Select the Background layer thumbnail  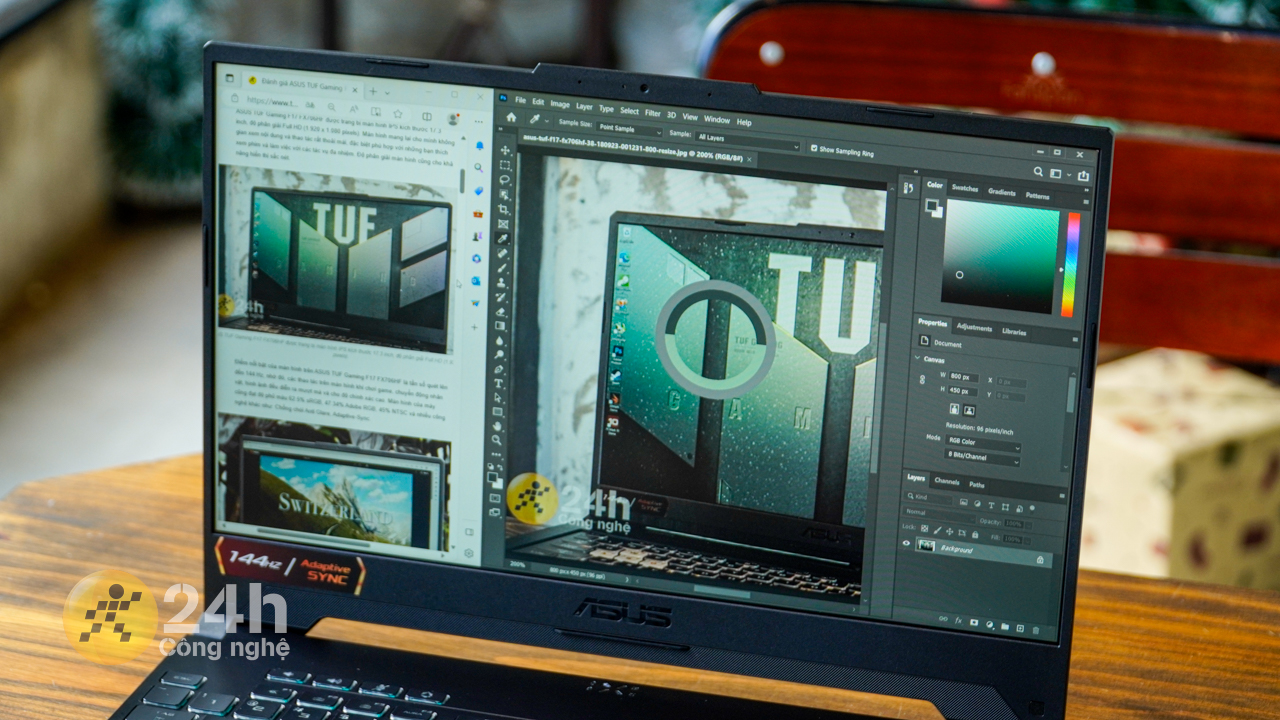(926, 546)
